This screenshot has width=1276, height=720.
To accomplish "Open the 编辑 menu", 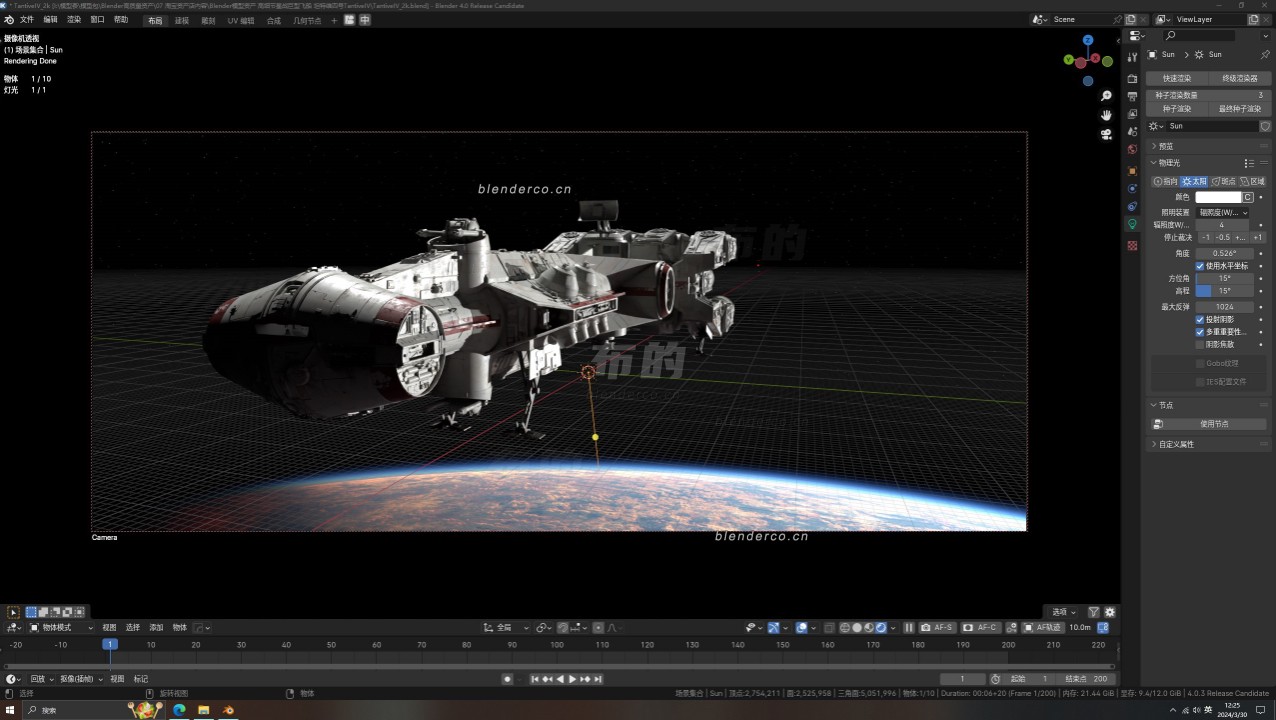I will coord(50,19).
